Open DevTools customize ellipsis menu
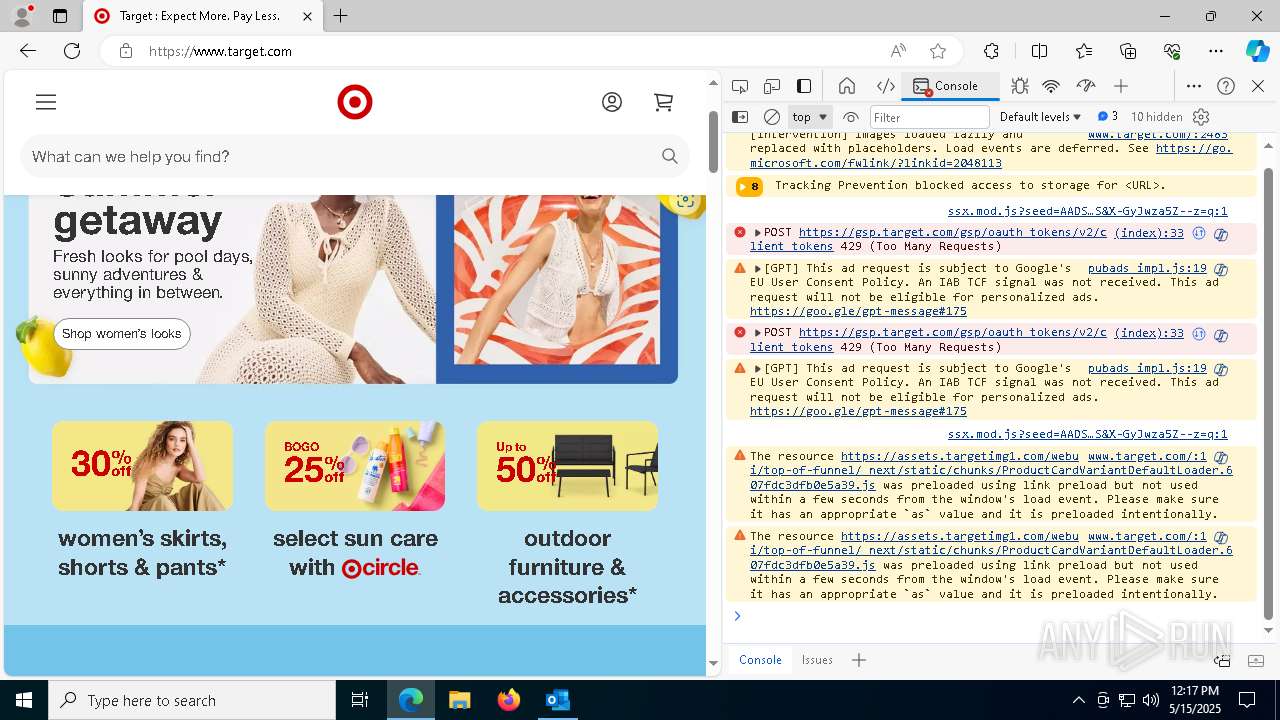Viewport: 1280px width, 720px height. (1194, 86)
